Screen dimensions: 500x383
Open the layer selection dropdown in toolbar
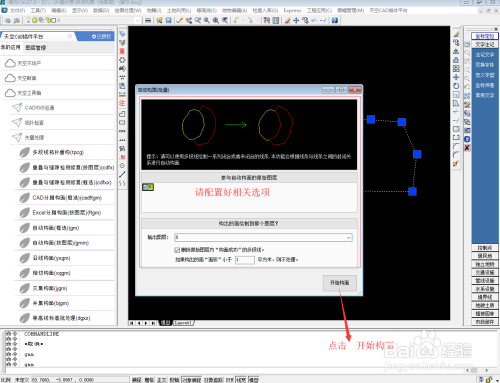138,20
